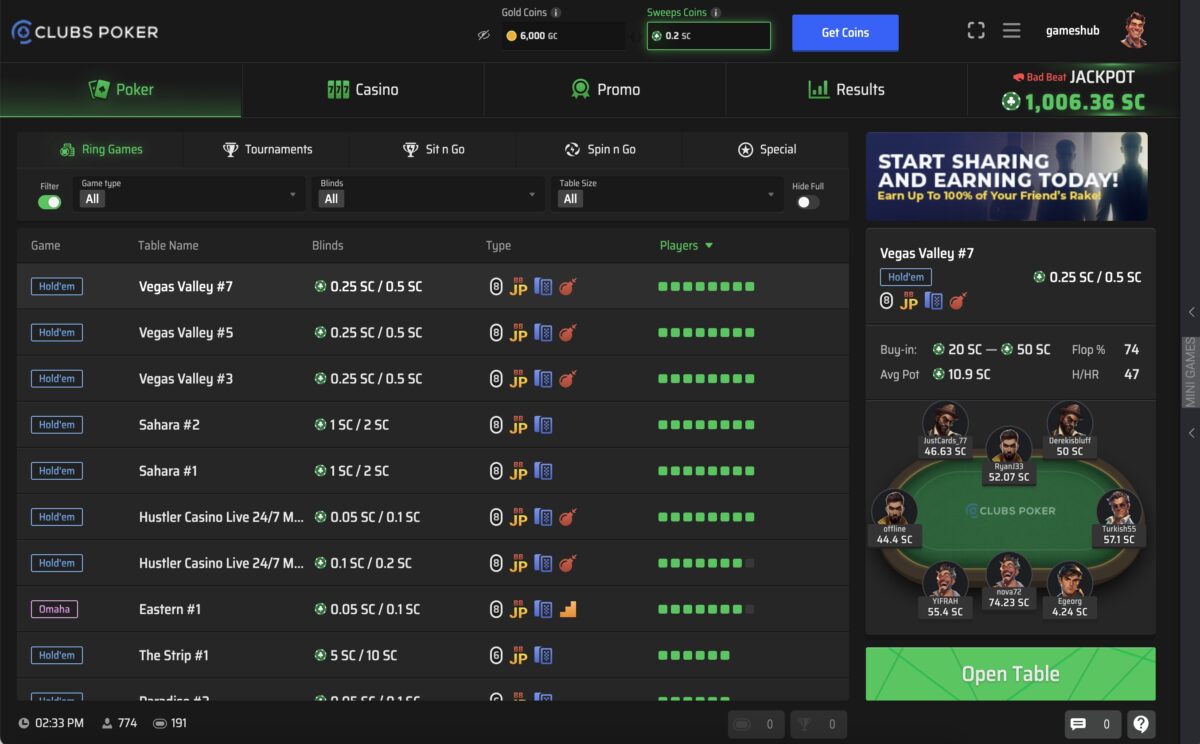Select the Gold Coins 6,000 GC balance
The height and width of the screenshot is (744, 1200).
[564, 36]
